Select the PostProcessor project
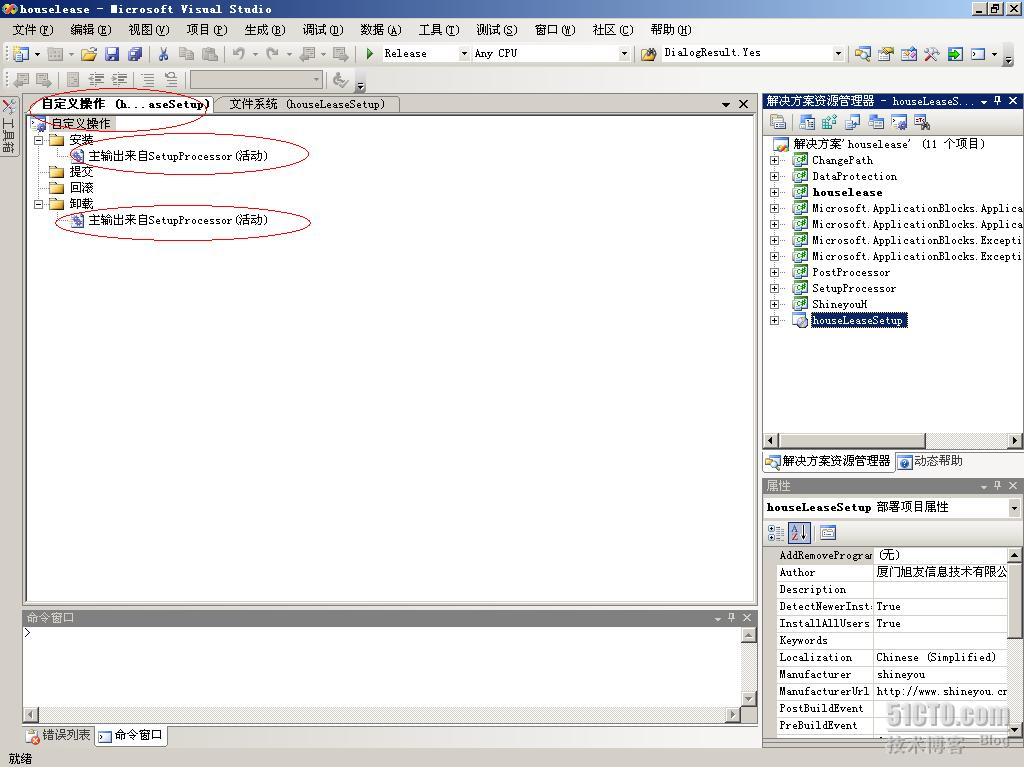This screenshot has height=768, width=1024. (850, 272)
